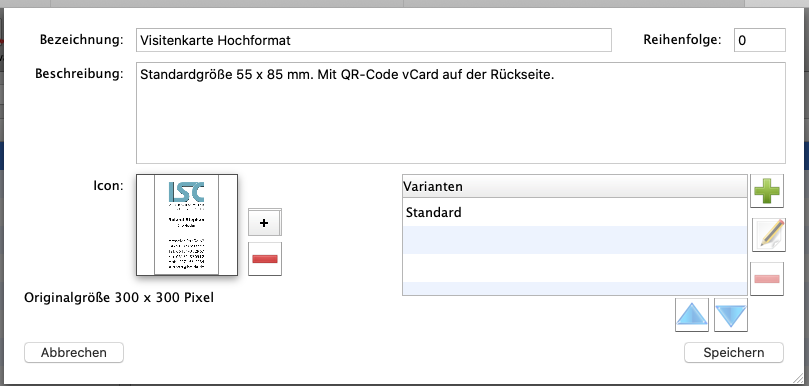Click the Reihenfolge label

click(x=682, y=40)
